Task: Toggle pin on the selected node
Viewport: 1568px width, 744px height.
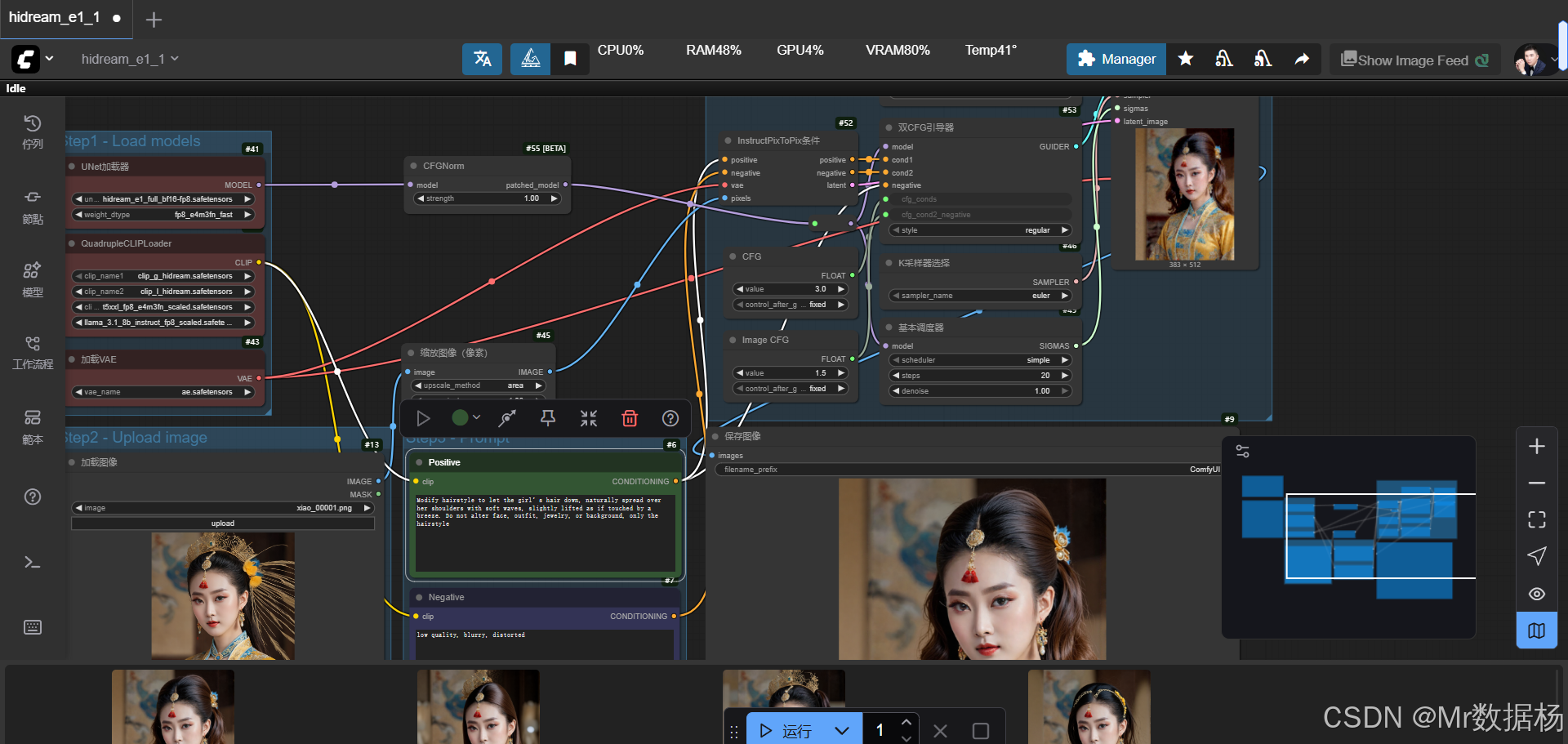Action: pyautogui.click(x=548, y=418)
